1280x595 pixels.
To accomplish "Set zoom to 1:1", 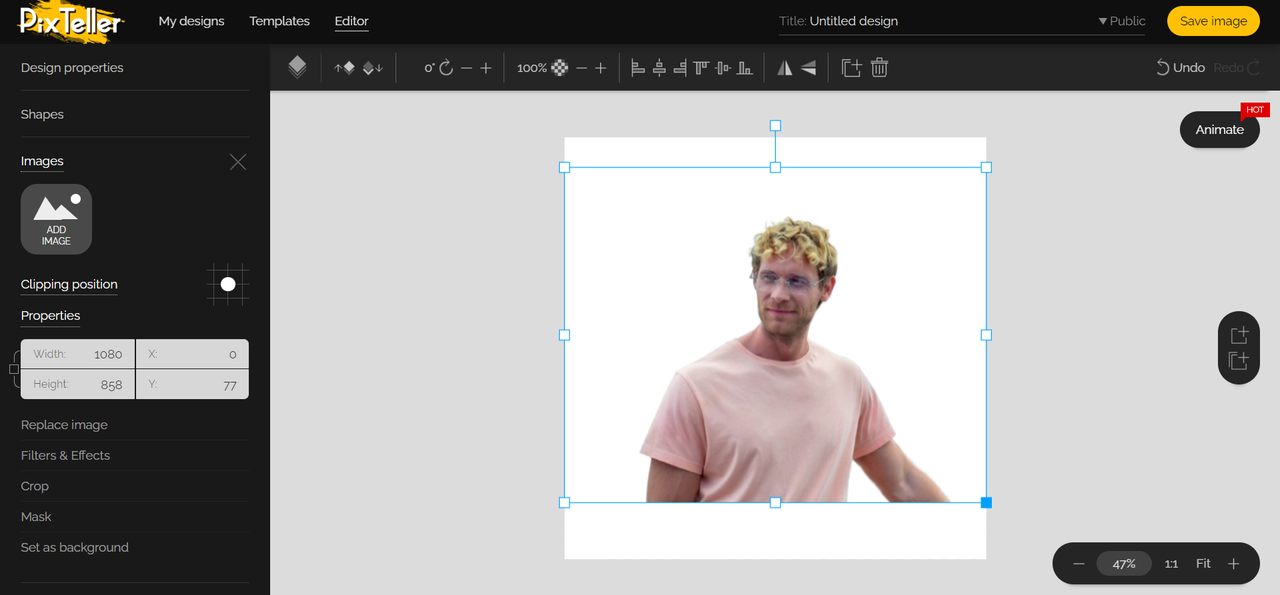I will tap(1171, 564).
